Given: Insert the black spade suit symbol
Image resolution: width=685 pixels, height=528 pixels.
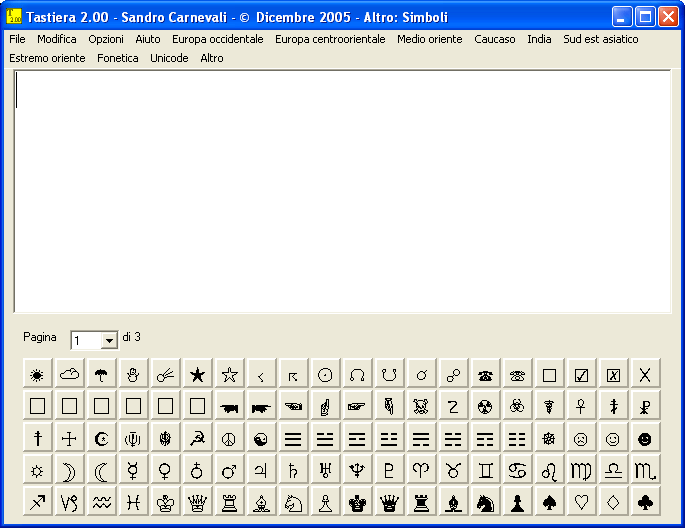Looking at the screenshot, I should [549, 501].
